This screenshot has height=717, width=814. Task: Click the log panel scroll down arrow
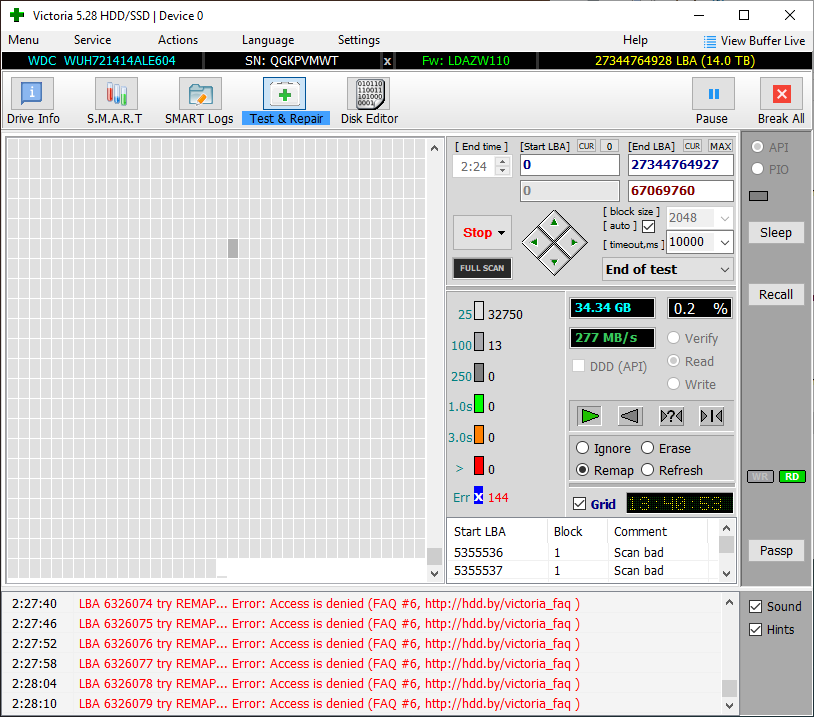[729, 705]
